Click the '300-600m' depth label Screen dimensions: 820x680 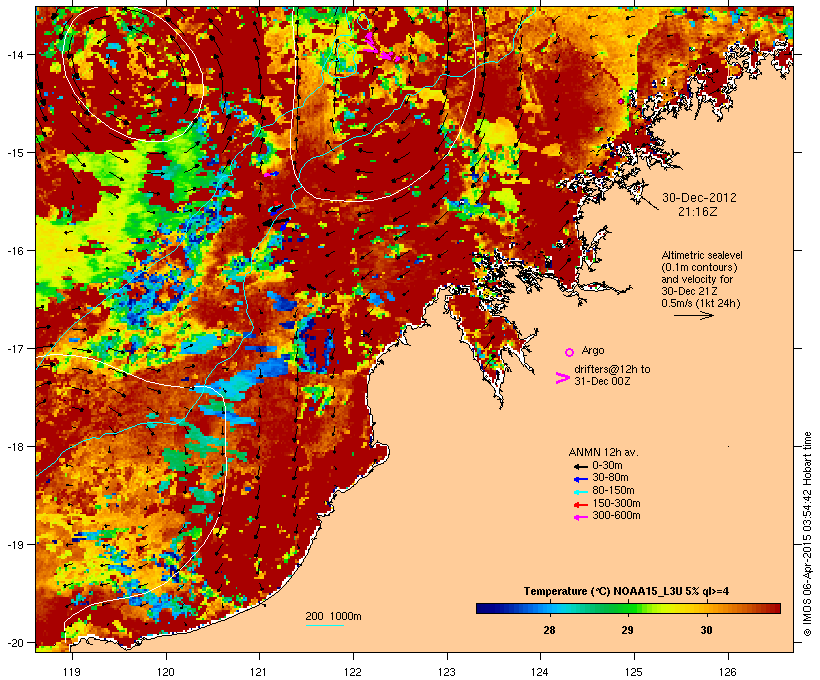point(616,516)
